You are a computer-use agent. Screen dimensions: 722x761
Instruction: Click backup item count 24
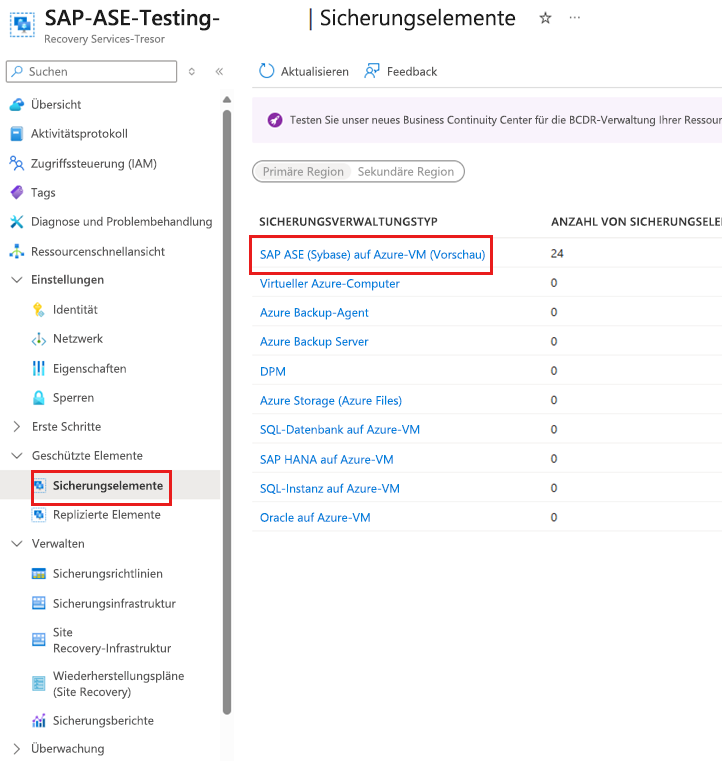557,253
